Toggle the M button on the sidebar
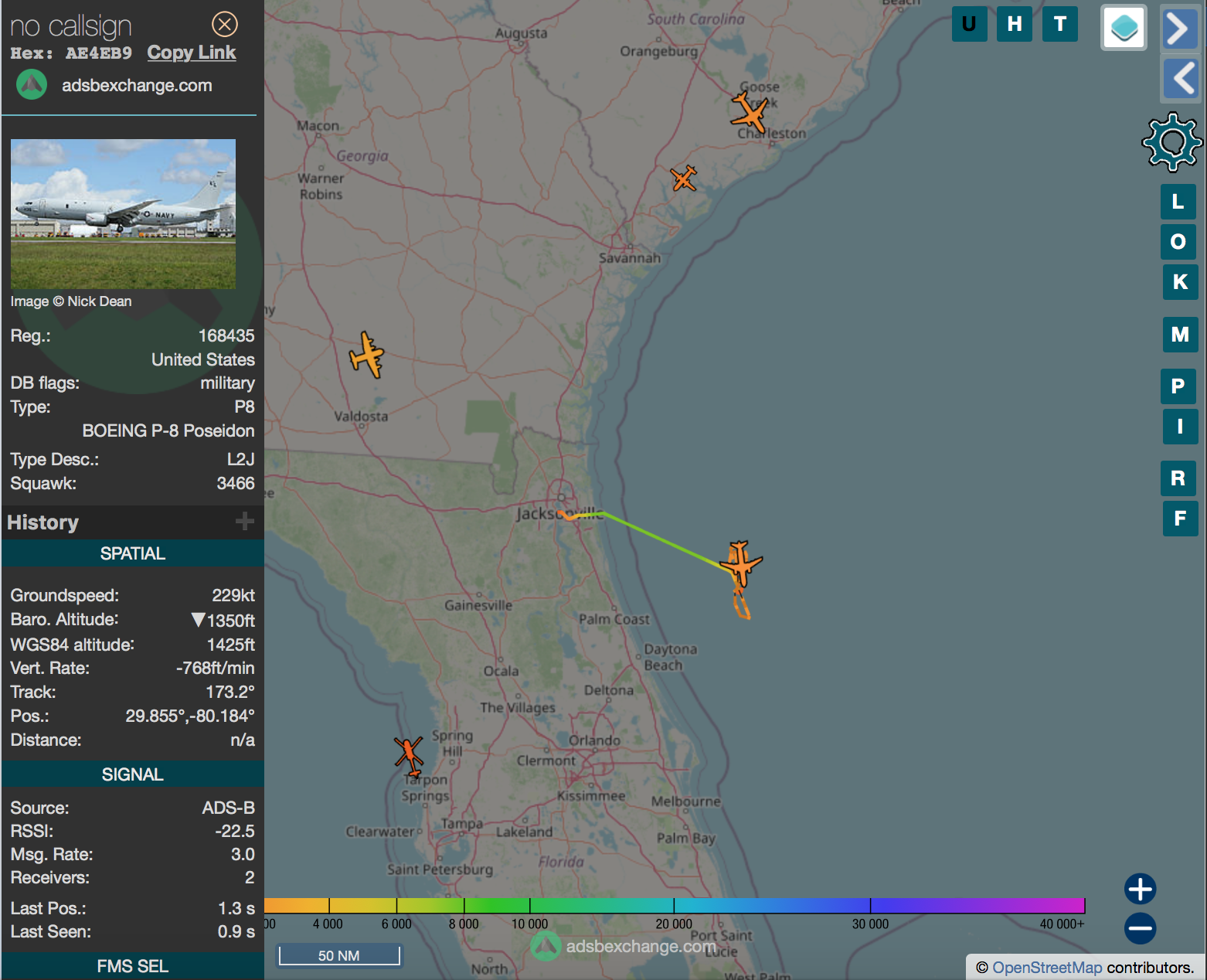 (1181, 335)
